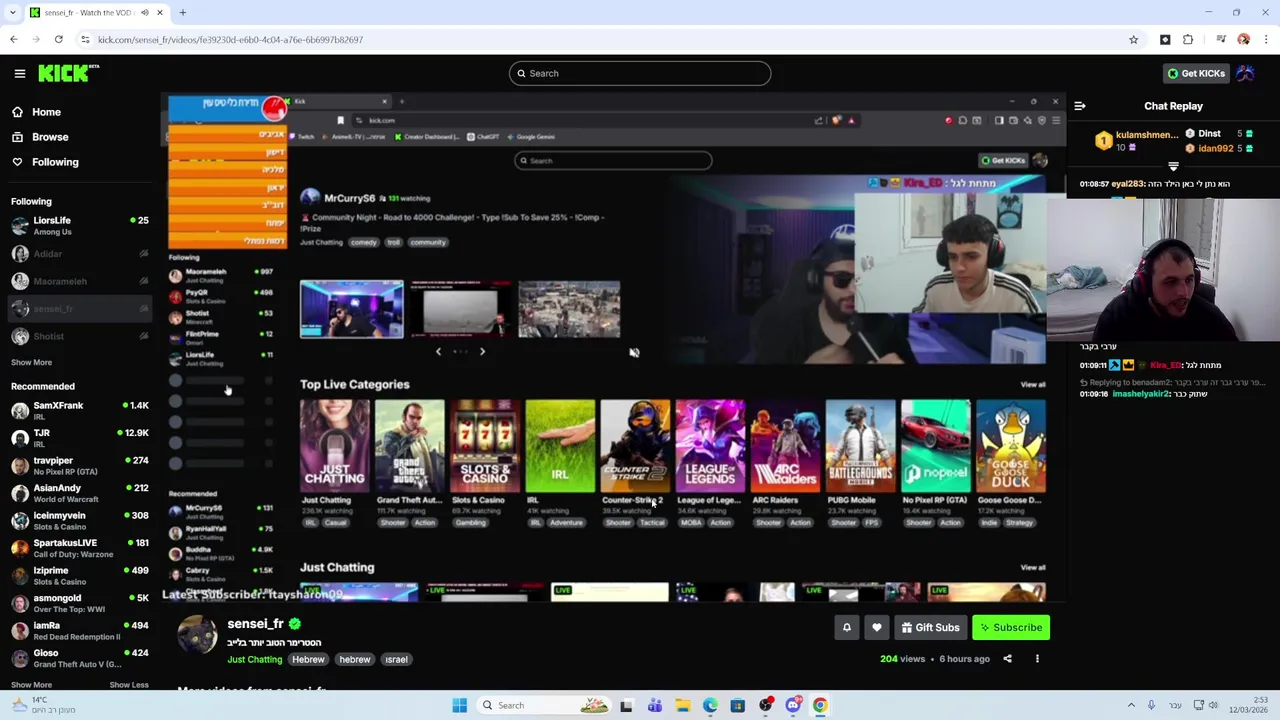Viewport: 1280px width, 720px height.
Task: Select the capitalized Hebrew tag
Action: [x=308, y=660]
